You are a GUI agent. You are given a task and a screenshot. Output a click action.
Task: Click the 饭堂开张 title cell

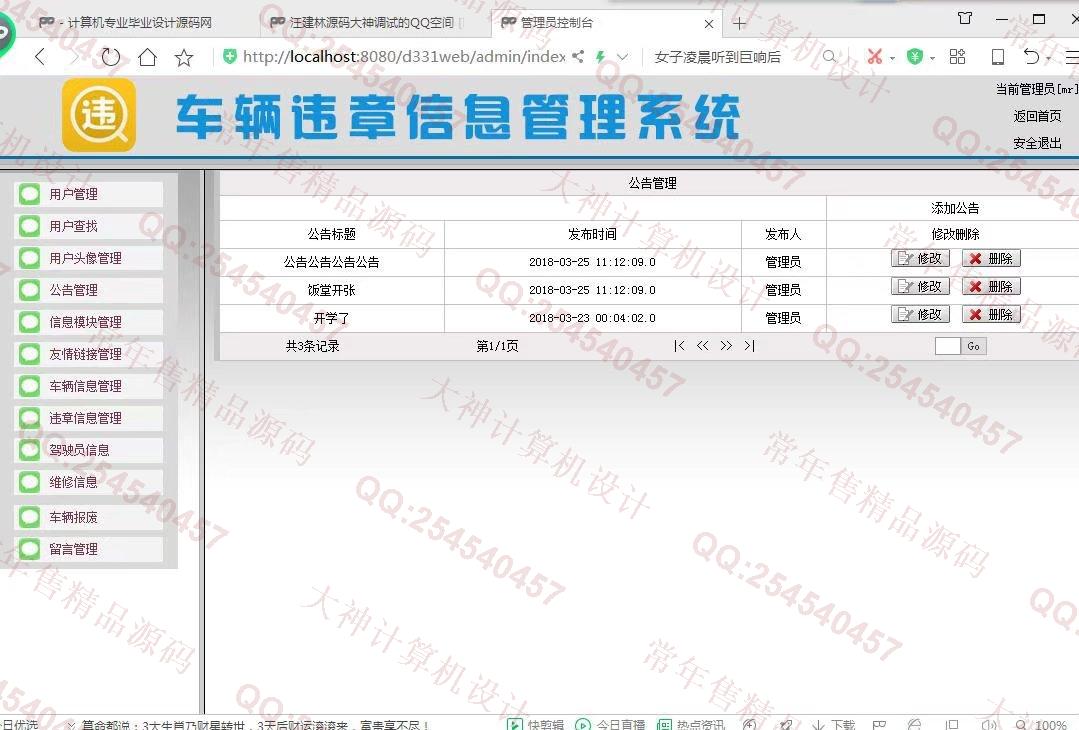tap(332, 290)
